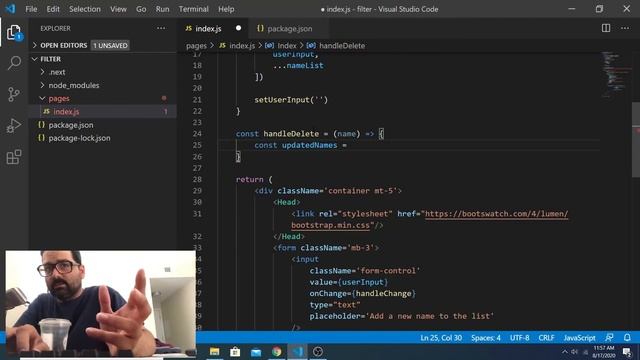The height and width of the screenshot is (360, 640).
Task: Open Google Chrome from the taskbar
Action: click(x=277, y=351)
